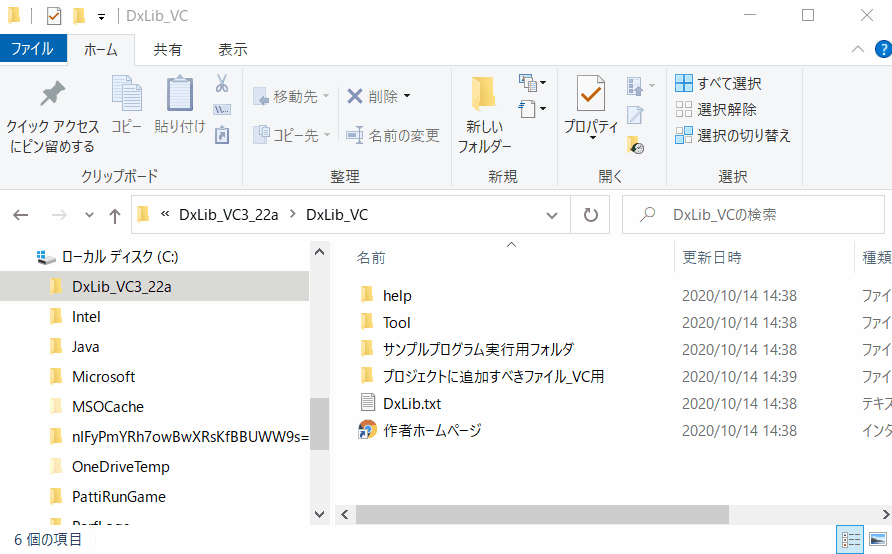Select ローカル ディスク (C:) in the tree
The height and width of the screenshot is (554, 892).
[119, 257]
